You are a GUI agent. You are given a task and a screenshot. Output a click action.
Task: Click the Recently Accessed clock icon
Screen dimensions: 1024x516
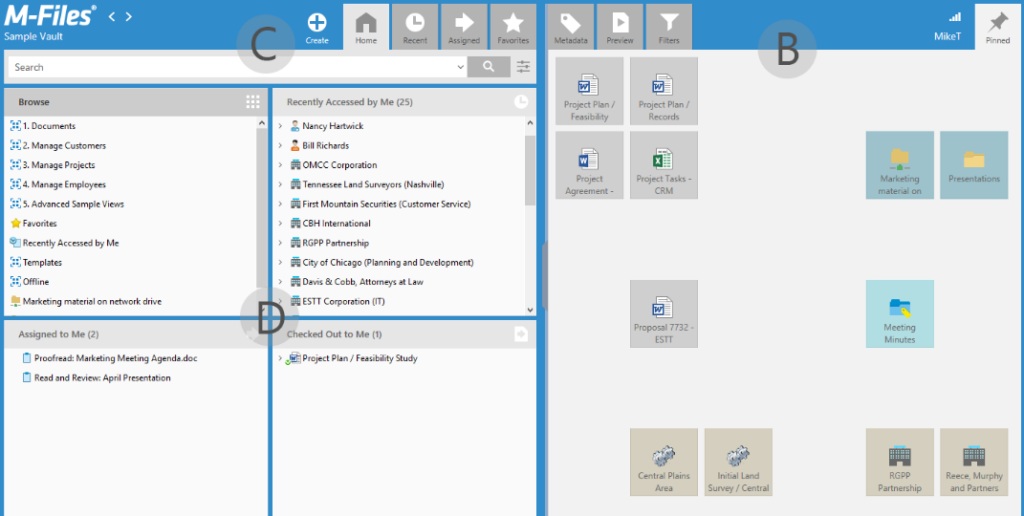pos(520,101)
